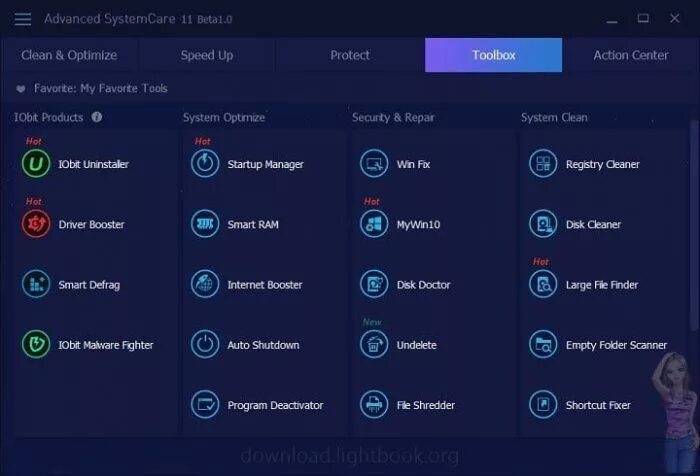
Task: Click the Driver Booster label
Action: tap(91, 225)
